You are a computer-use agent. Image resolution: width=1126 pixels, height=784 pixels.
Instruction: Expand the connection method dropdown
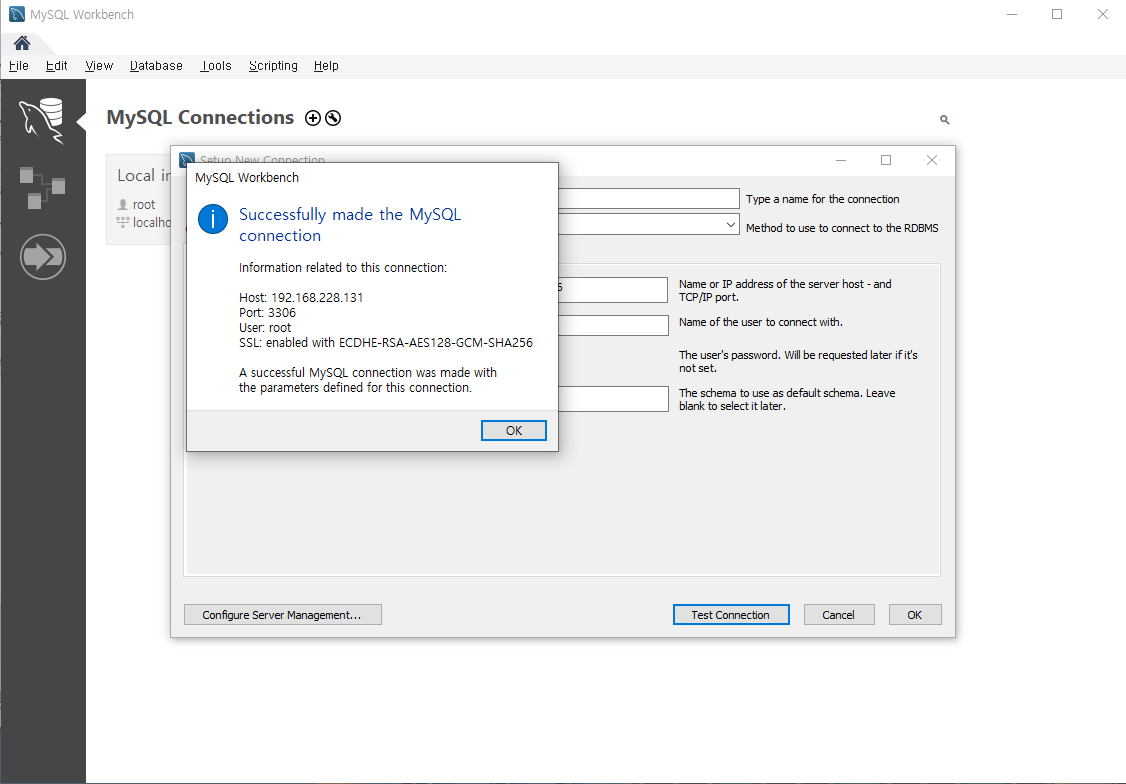730,225
